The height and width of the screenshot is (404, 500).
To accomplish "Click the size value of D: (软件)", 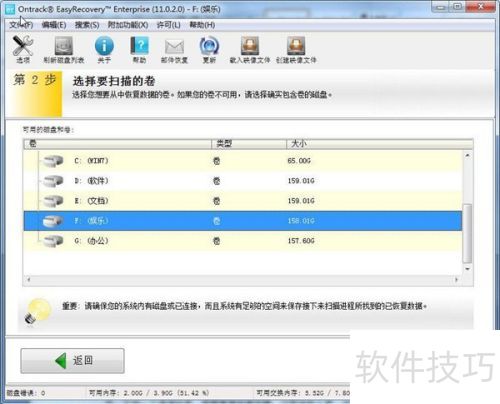I will click(x=301, y=181).
